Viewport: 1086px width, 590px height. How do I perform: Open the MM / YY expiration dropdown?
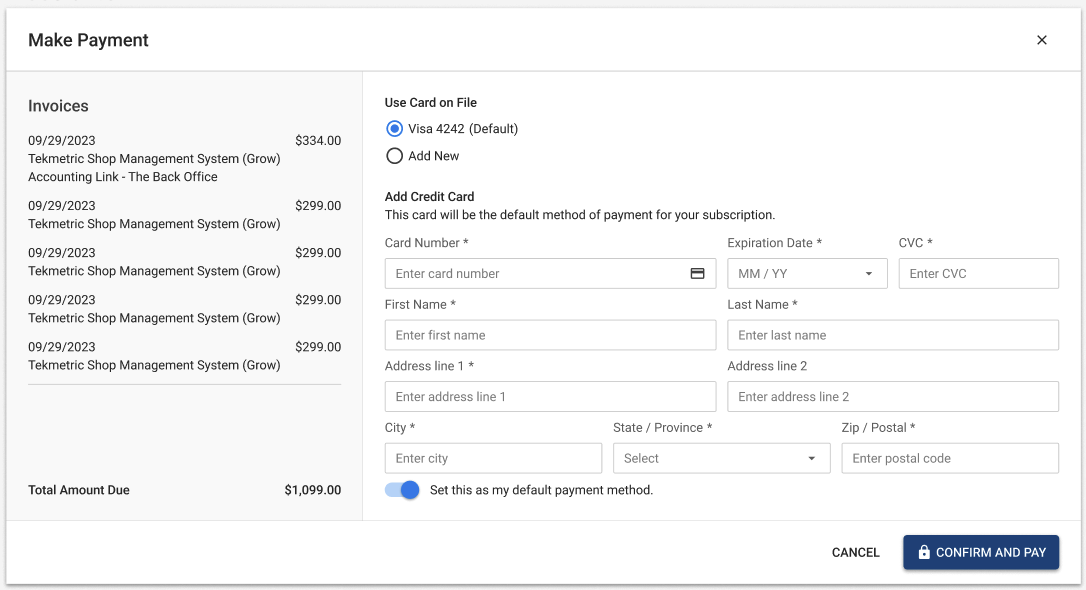[x=807, y=274]
